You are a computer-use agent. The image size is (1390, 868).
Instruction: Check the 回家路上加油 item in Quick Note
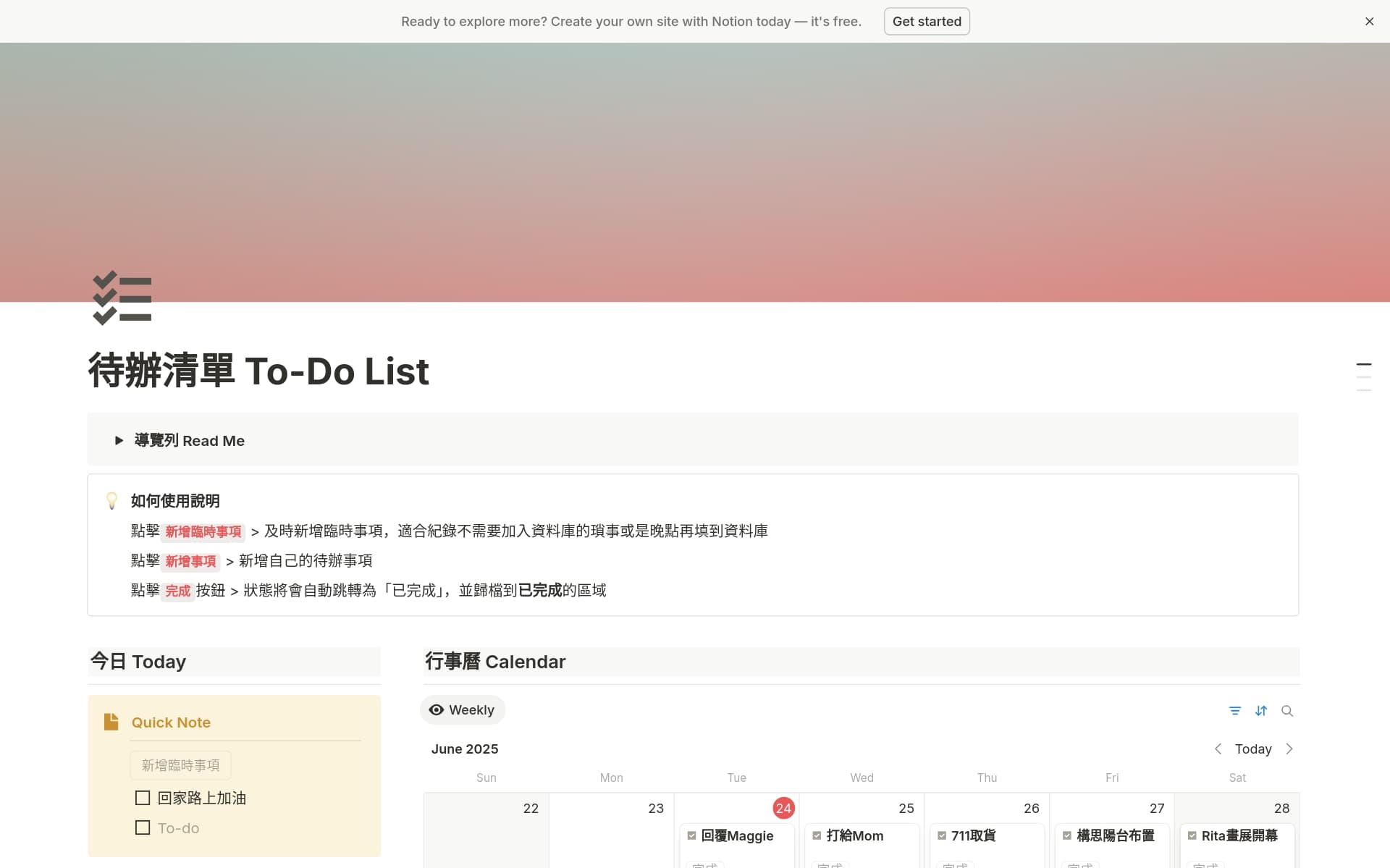[x=142, y=797]
